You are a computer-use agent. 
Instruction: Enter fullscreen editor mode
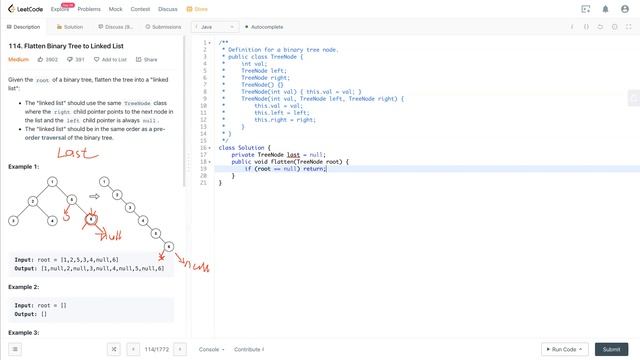[x=629, y=27]
